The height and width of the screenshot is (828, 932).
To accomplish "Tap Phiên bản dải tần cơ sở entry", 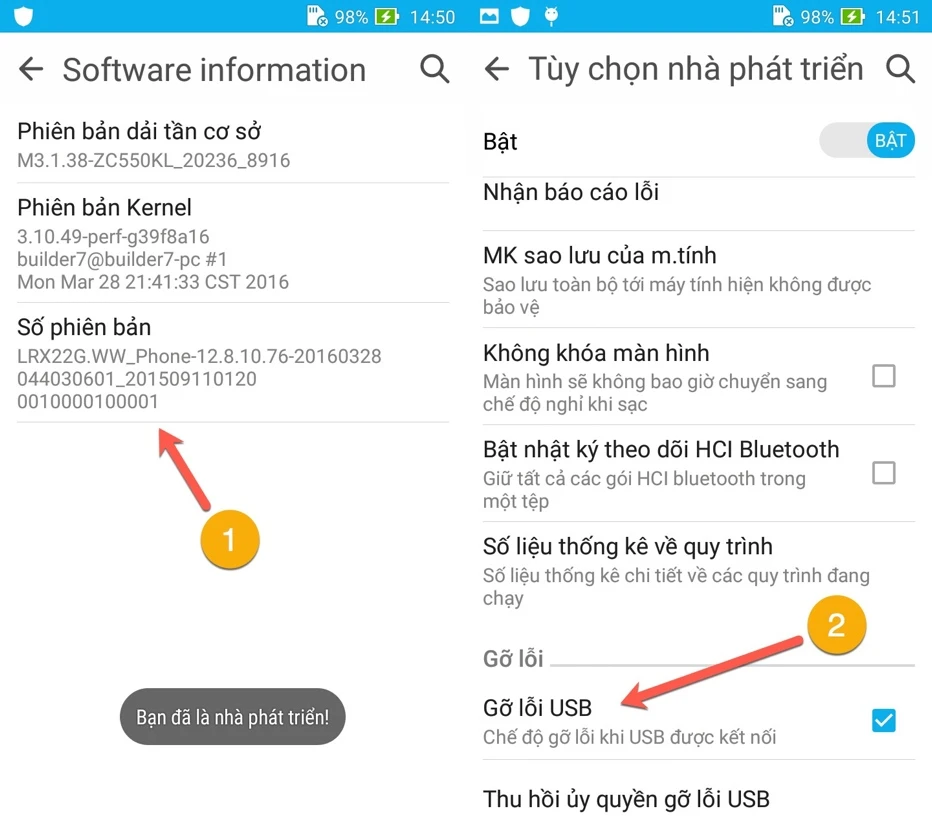I will coord(233,145).
